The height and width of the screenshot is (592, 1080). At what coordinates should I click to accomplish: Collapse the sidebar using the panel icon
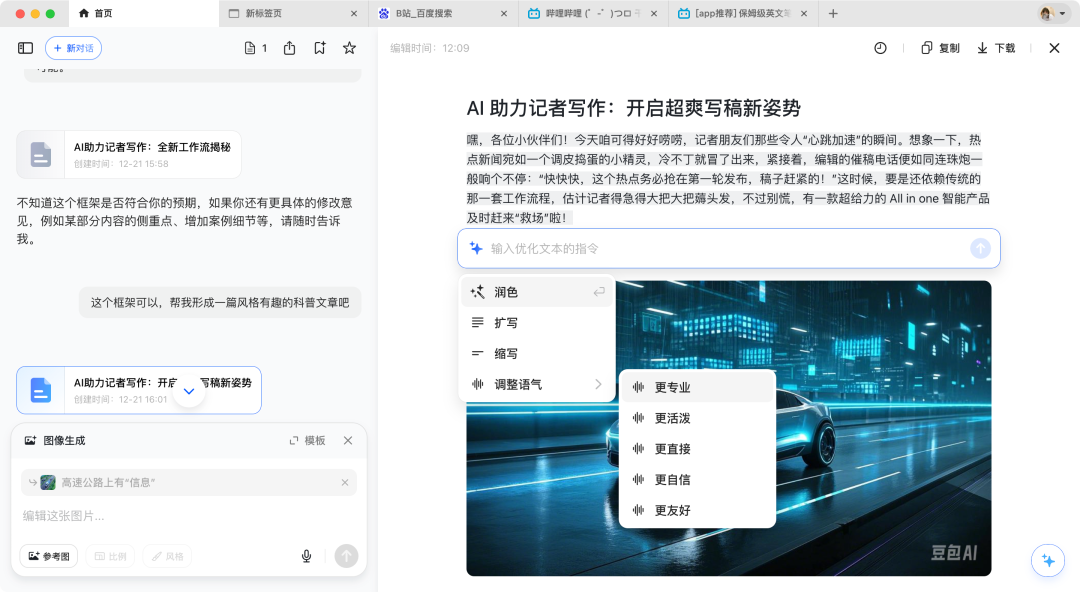[x=23, y=48]
